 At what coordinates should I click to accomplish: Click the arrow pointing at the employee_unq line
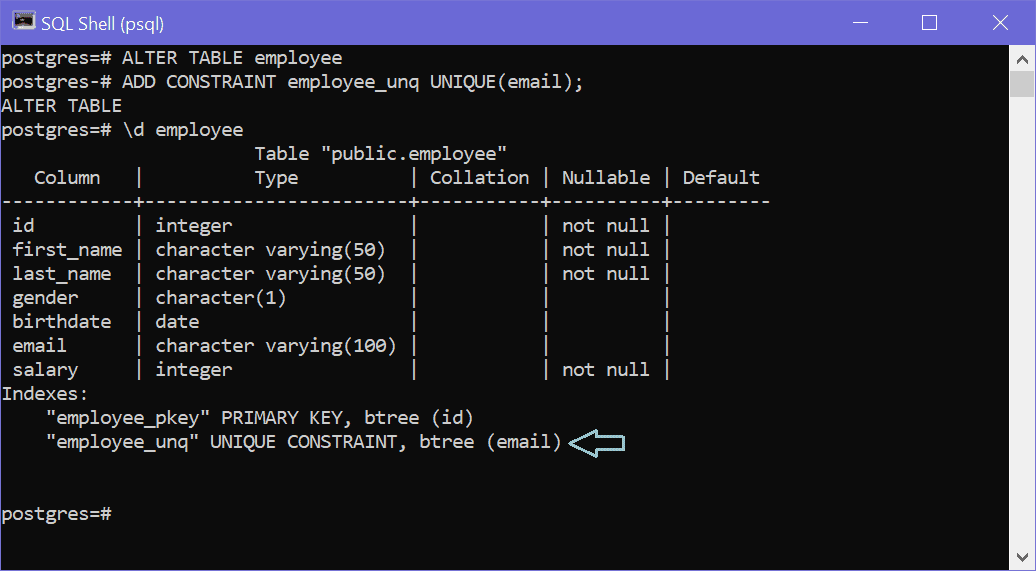[597, 442]
